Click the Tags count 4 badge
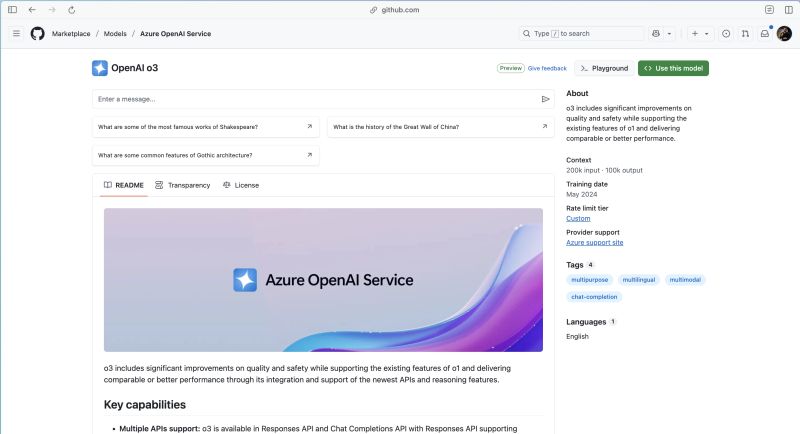This screenshot has height=434, width=800. click(590, 265)
